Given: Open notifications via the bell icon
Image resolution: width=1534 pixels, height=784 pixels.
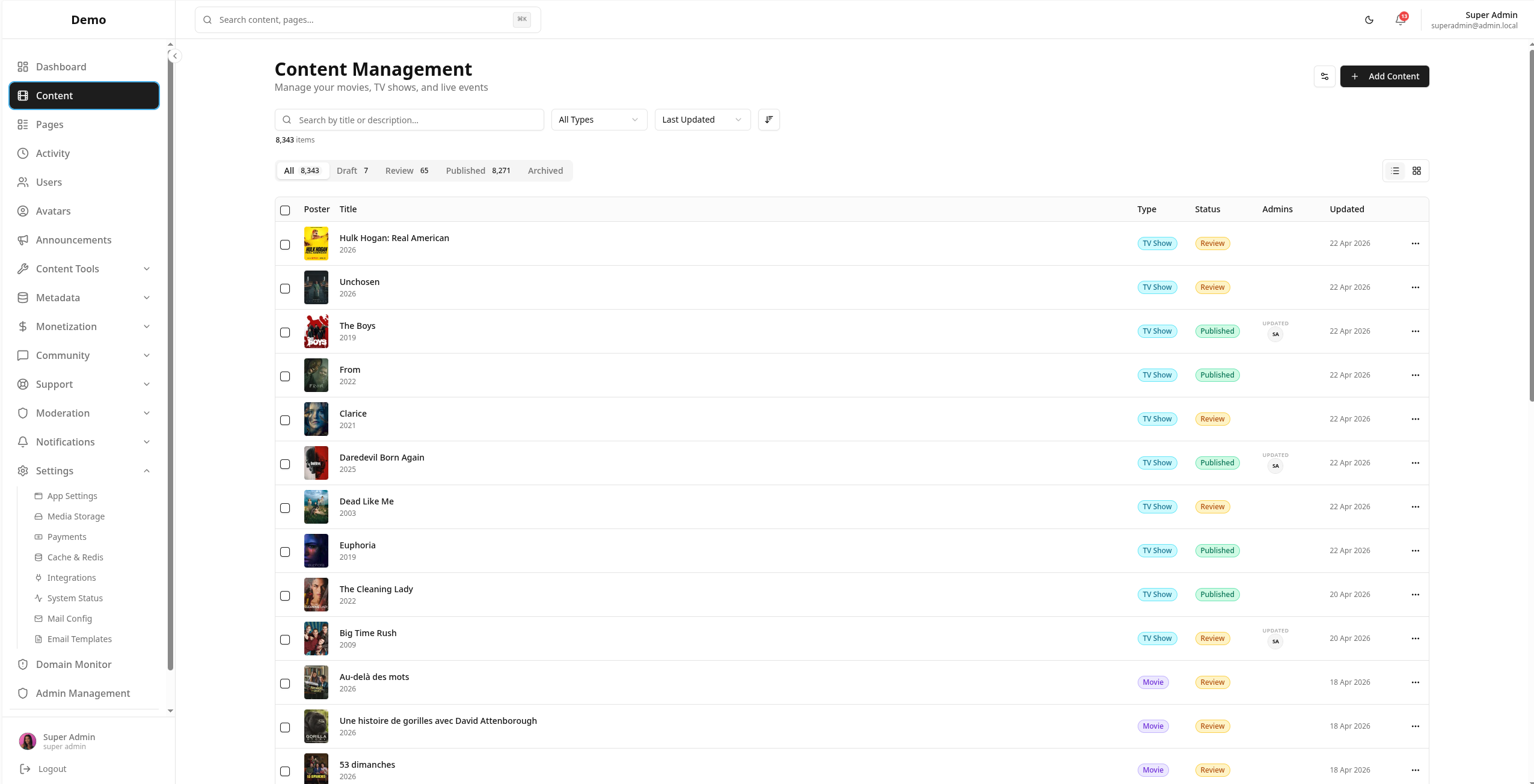Looking at the screenshot, I should point(1399,19).
